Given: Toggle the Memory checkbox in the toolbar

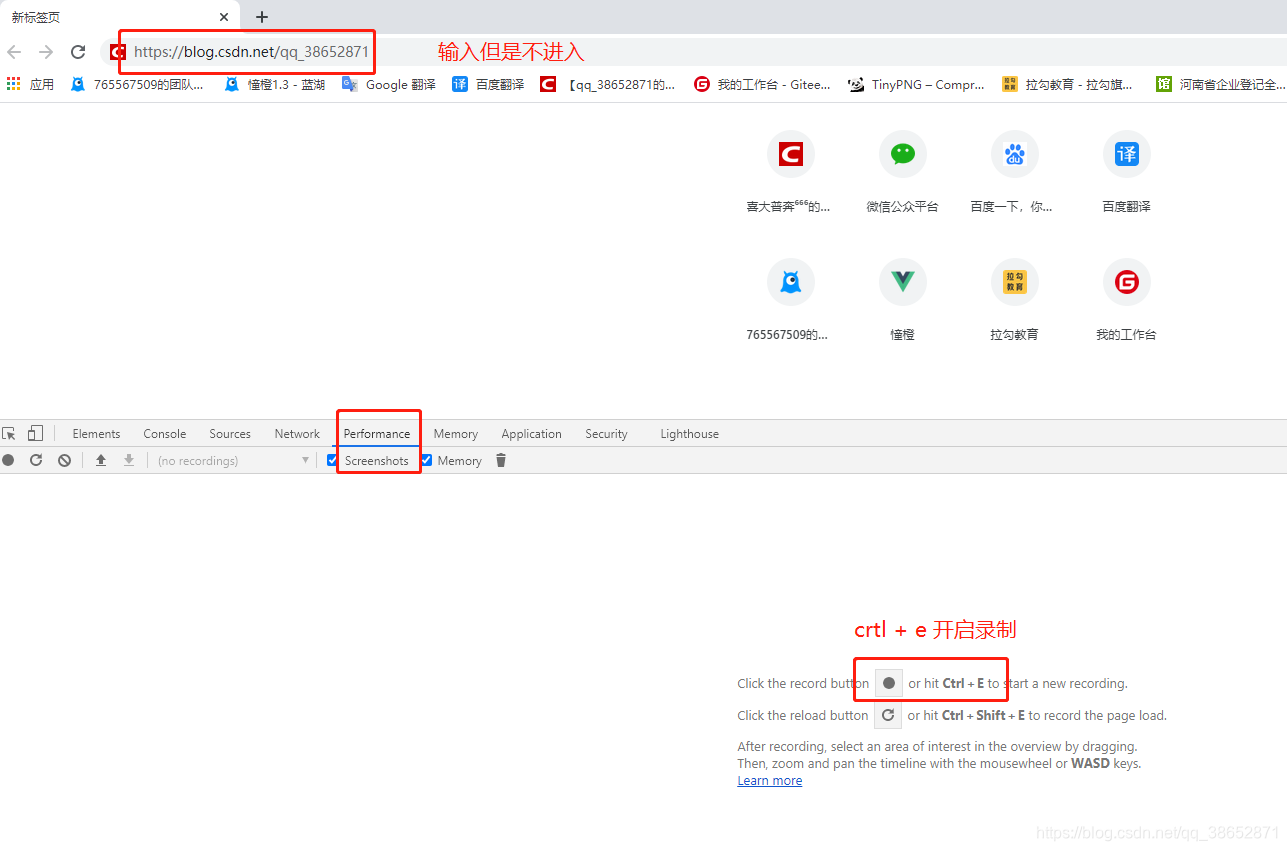Looking at the screenshot, I should click(x=426, y=460).
